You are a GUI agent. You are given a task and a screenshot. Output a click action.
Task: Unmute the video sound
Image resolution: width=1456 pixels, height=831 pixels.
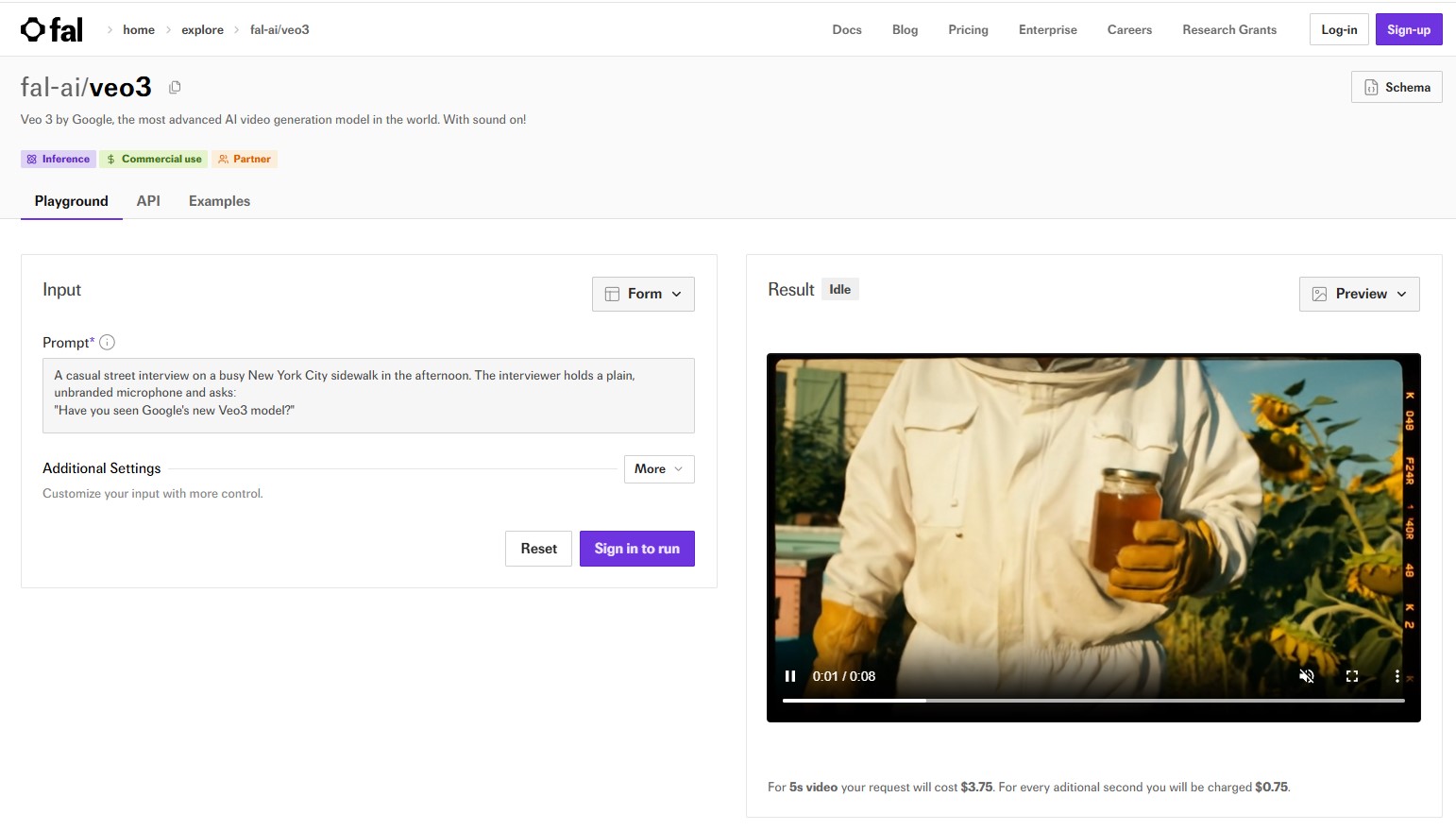tap(1307, 676)
